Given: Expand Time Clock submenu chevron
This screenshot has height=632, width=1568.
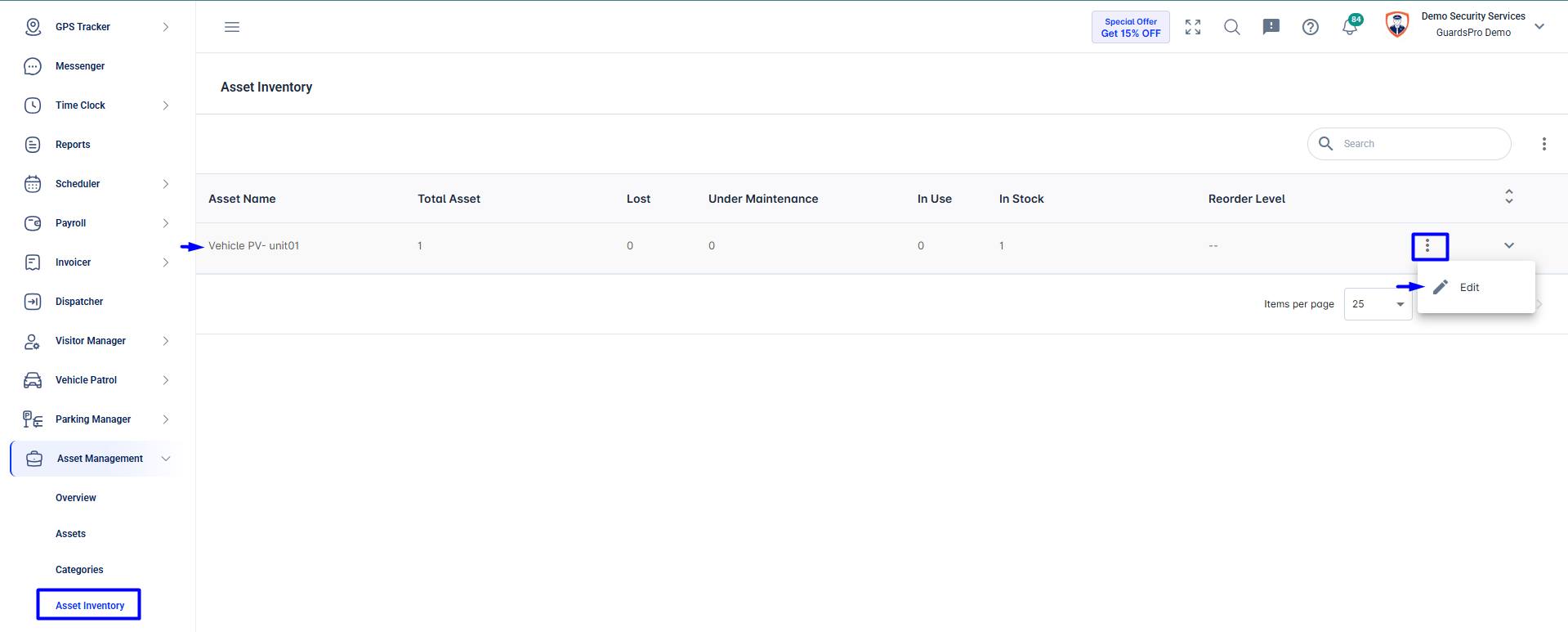Looking at the screenshot, I should 166,105.
